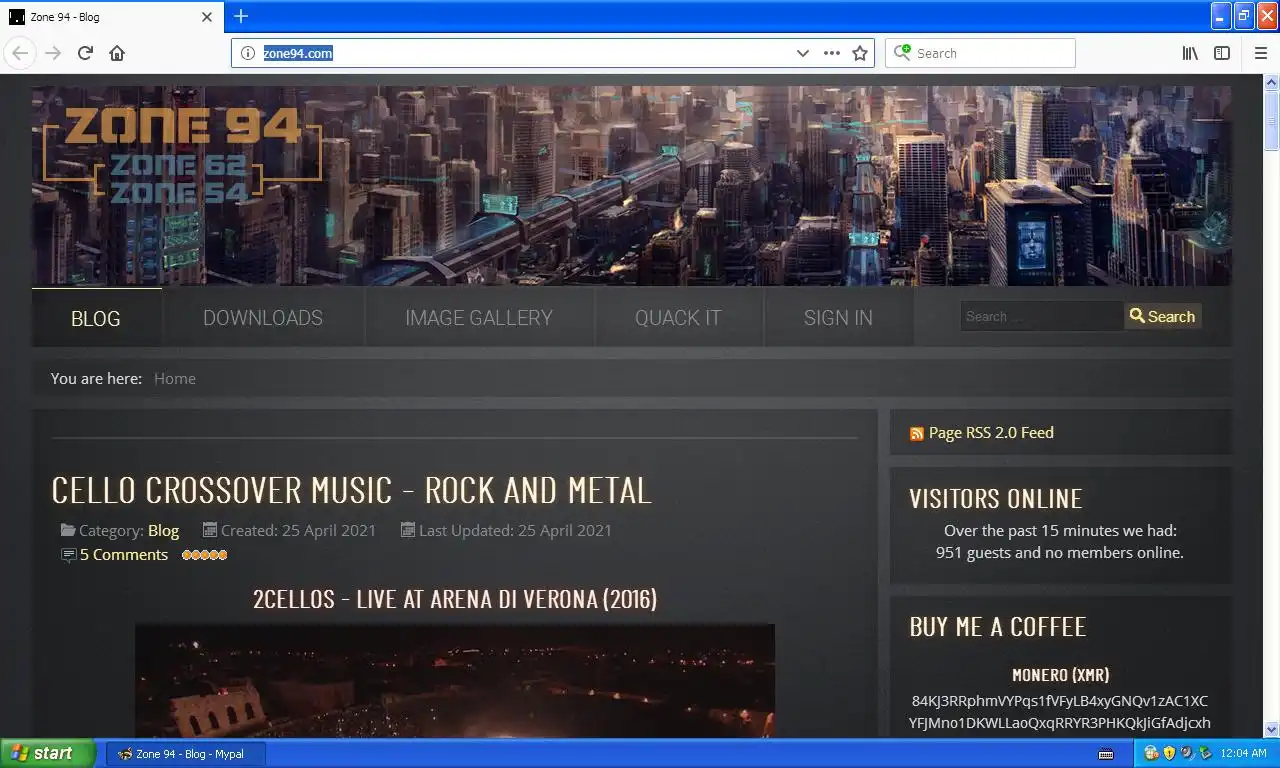The height and width of the screenshot is (768, 1280).
Task: Click the RSS feed icon
Action: click(x=917, y=433)
